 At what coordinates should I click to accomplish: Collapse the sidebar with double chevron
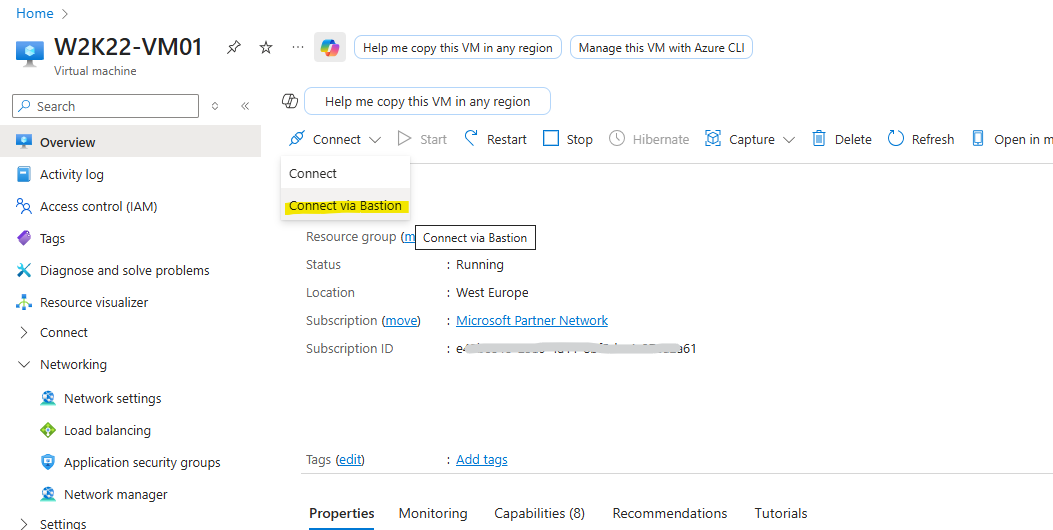[245, 106]
